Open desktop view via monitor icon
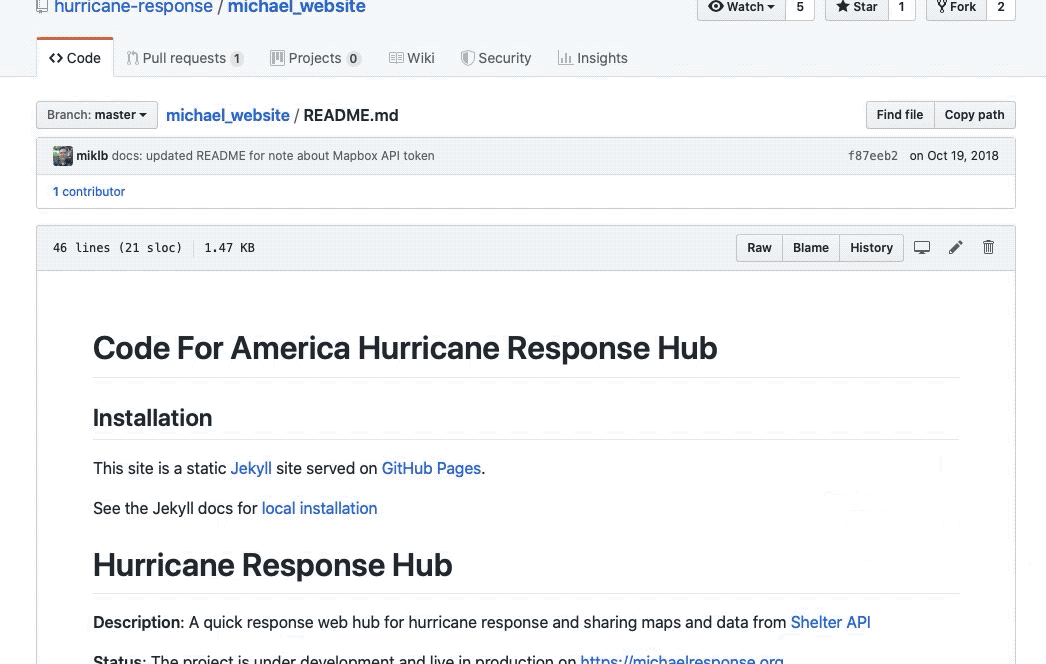 coord(922,248)
